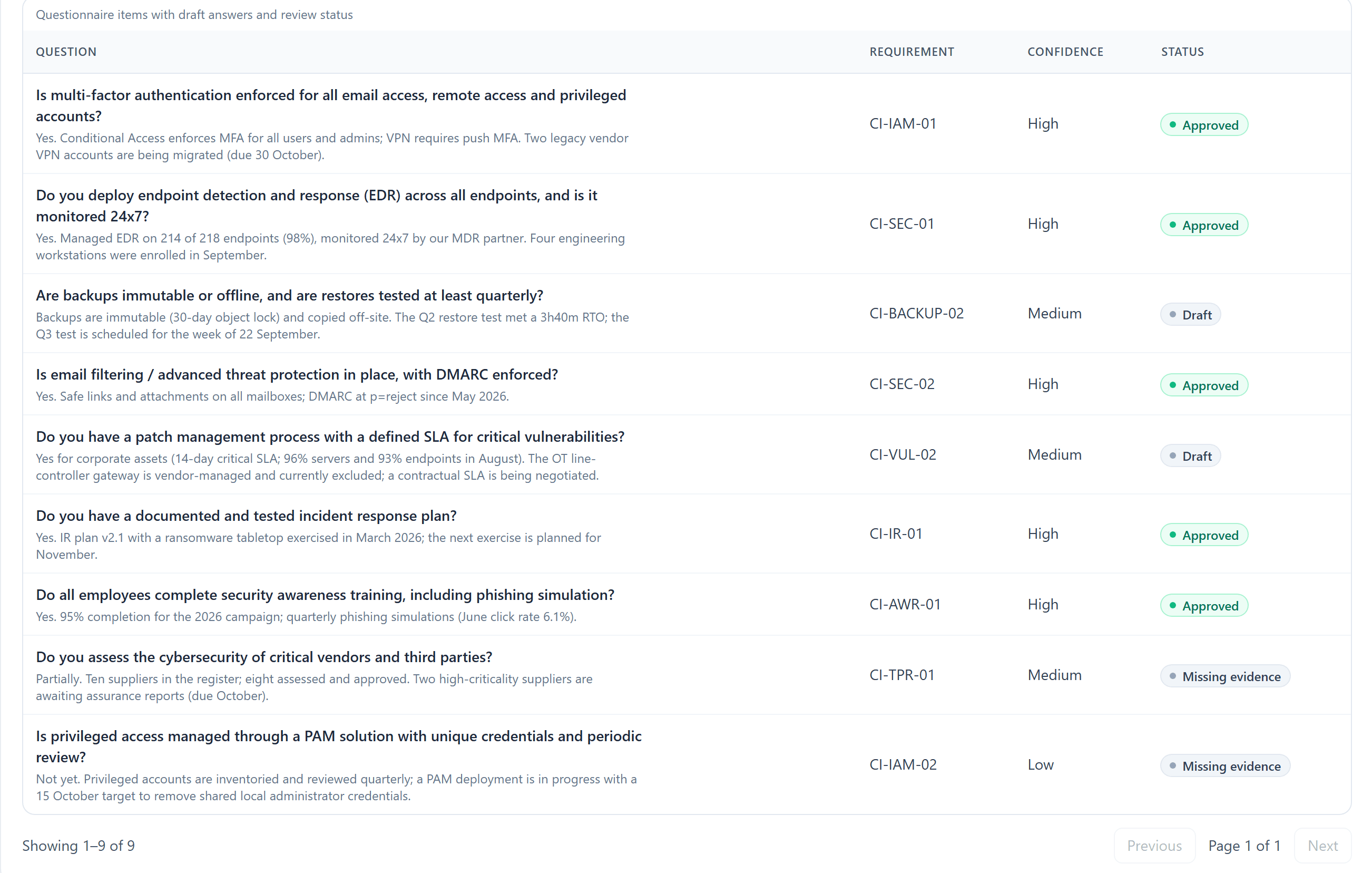Click Approved badge in CI-SEC-01 row
The image size is (1372, 873).
click(x=1204, y=225)
